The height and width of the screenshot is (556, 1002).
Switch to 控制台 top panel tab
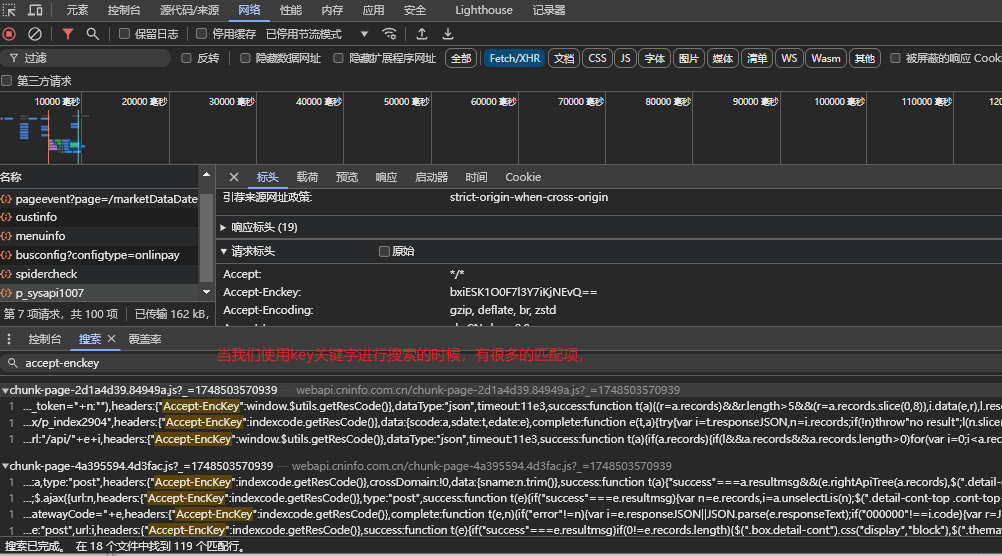pyautogui.click(x=123, y=10)
